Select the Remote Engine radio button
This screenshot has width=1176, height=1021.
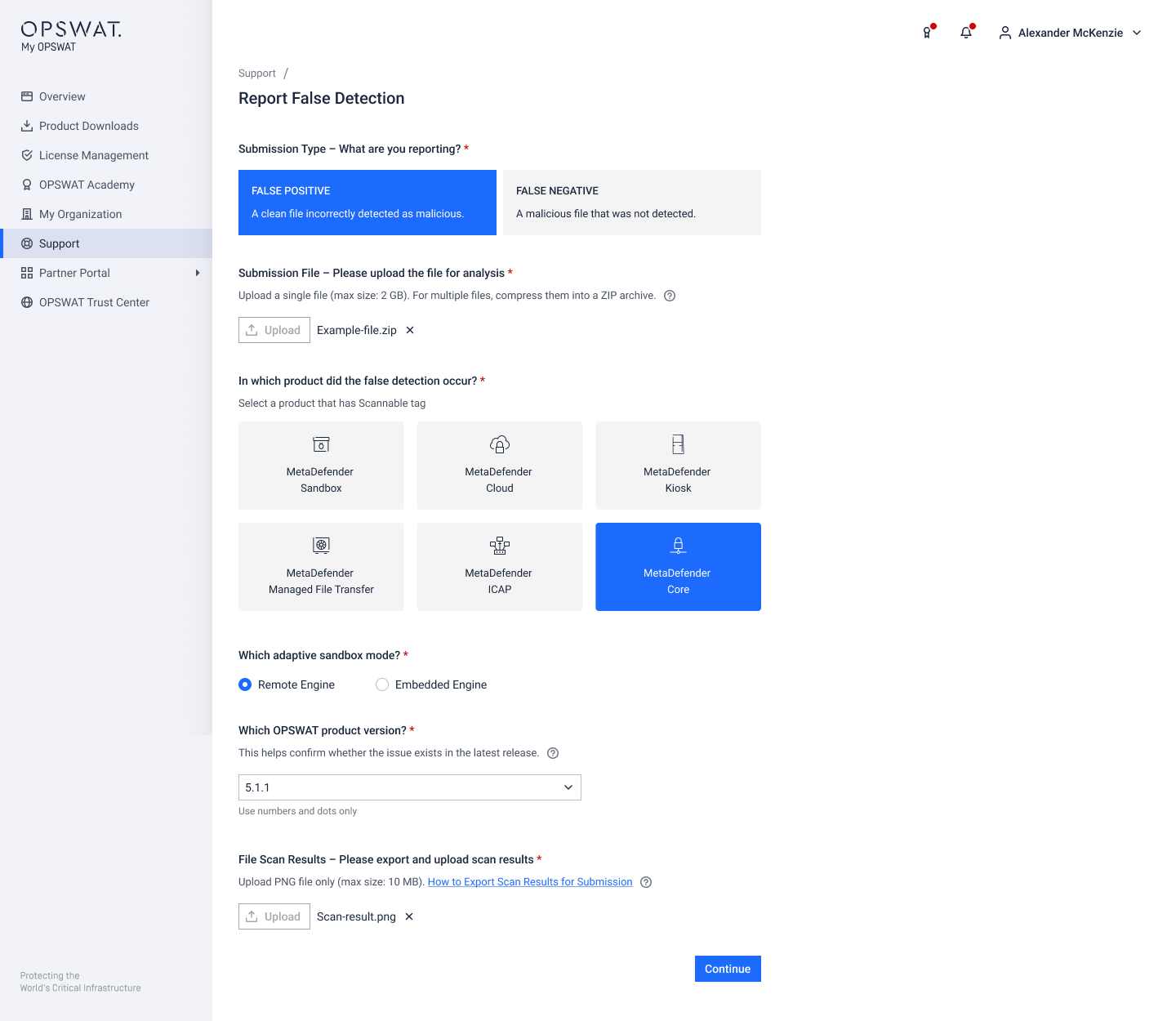tap(245, 684)
